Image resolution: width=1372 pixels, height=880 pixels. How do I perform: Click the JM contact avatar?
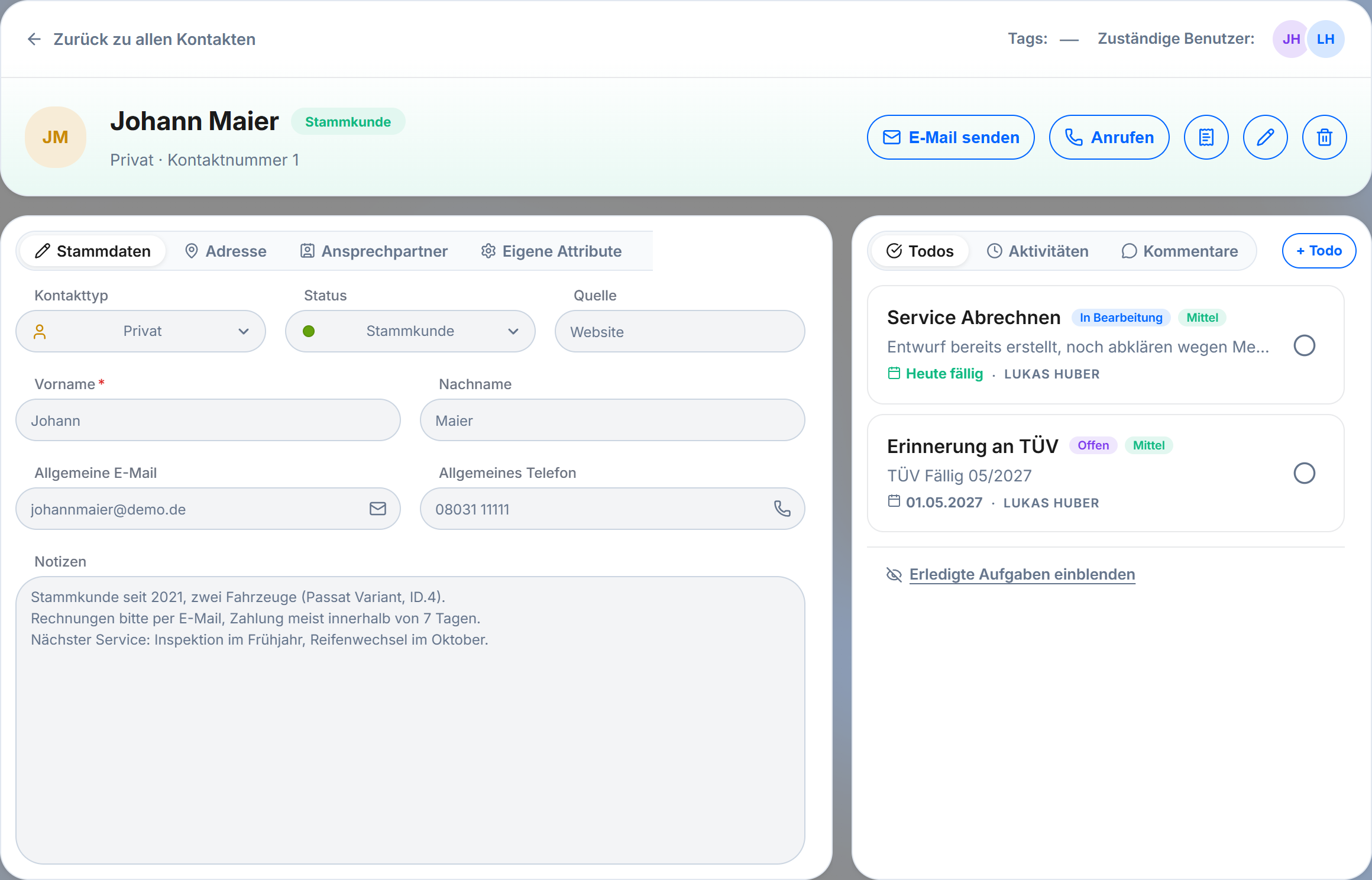(x=56, y=137)
